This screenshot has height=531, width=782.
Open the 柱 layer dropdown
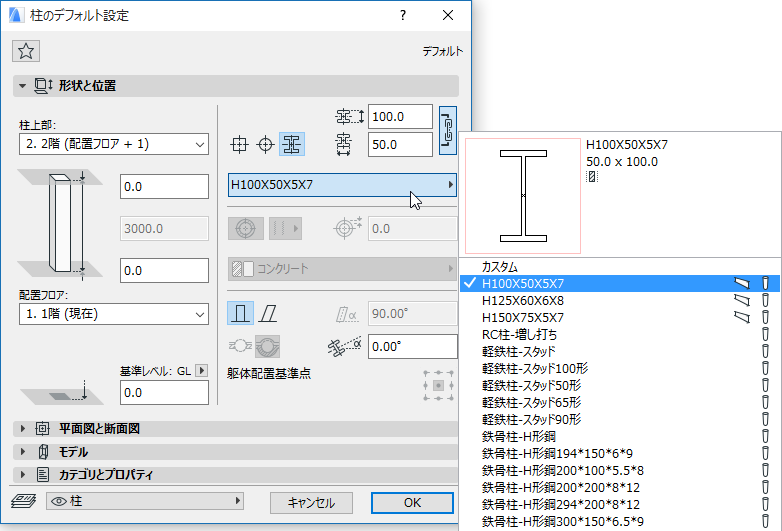coord(145,501)
